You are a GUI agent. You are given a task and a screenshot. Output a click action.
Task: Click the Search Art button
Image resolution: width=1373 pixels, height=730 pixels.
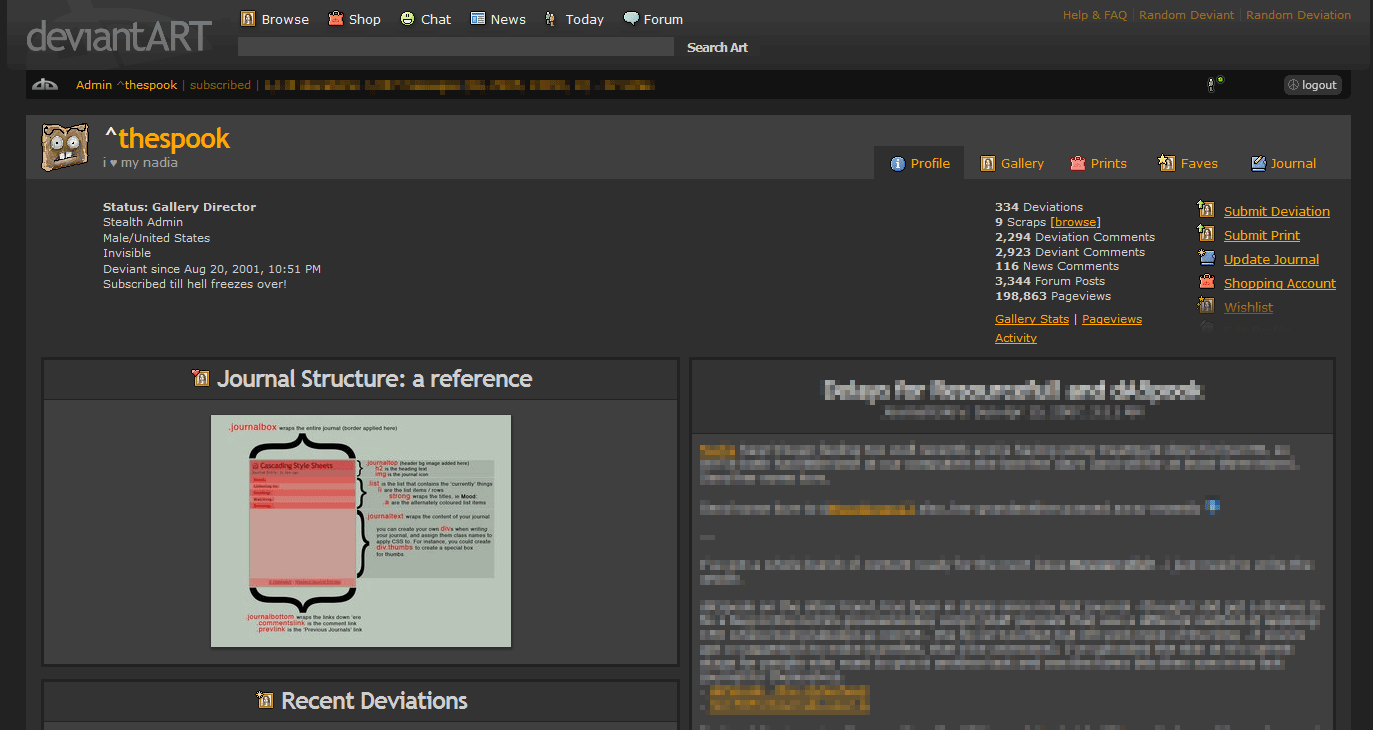[717, 47]
